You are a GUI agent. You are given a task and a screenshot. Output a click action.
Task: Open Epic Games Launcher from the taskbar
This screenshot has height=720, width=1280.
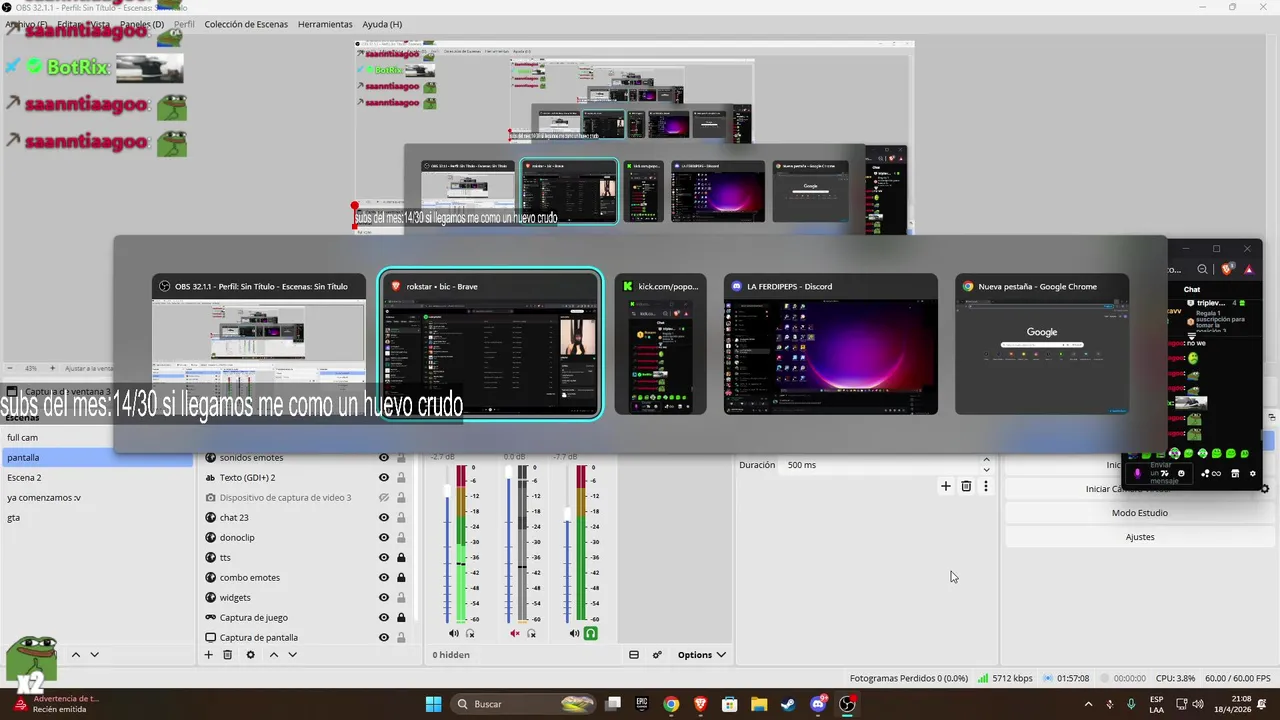[642, 704]
